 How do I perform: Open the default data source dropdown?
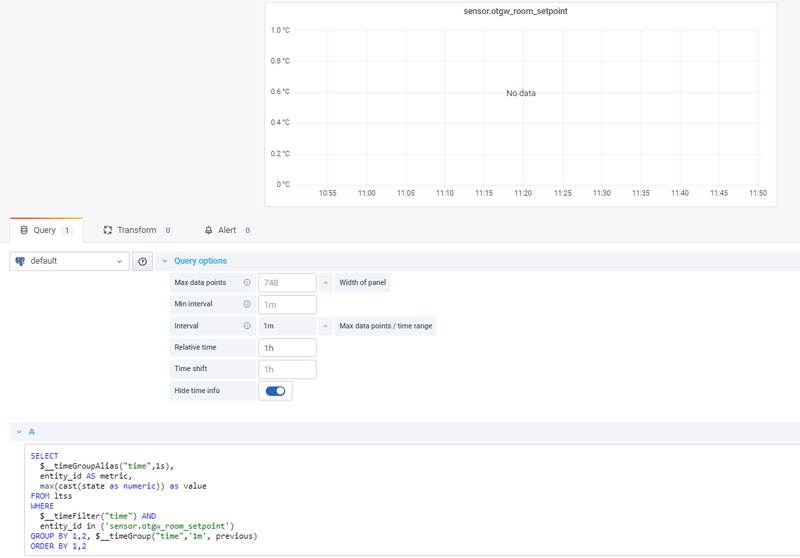pos(70,261)
